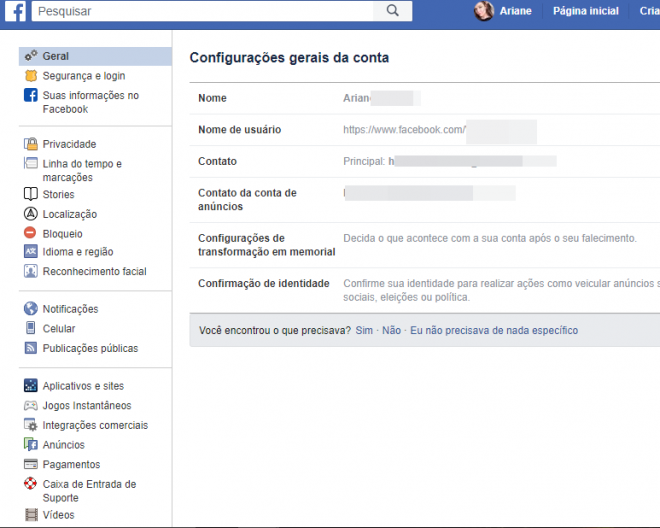Click Ariane profile name in top bar

(x=516, y=11)
